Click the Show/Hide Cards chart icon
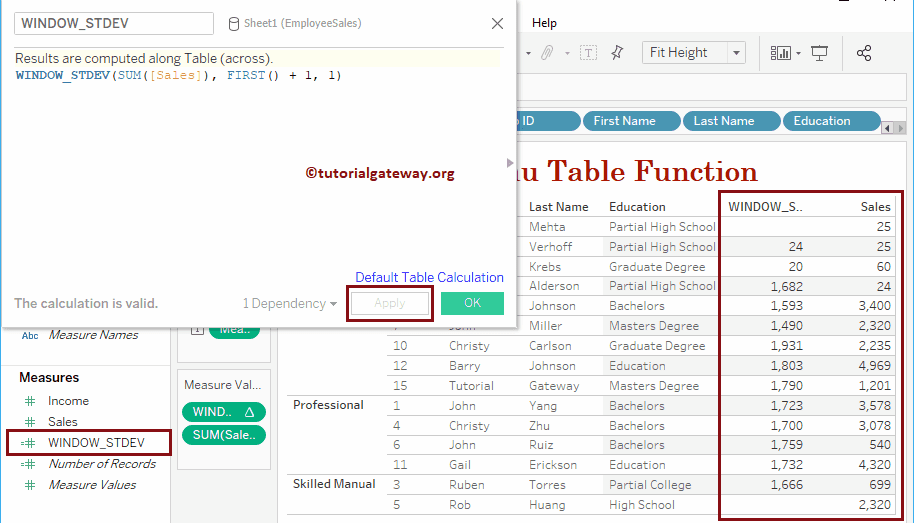 tap(781, 53)
